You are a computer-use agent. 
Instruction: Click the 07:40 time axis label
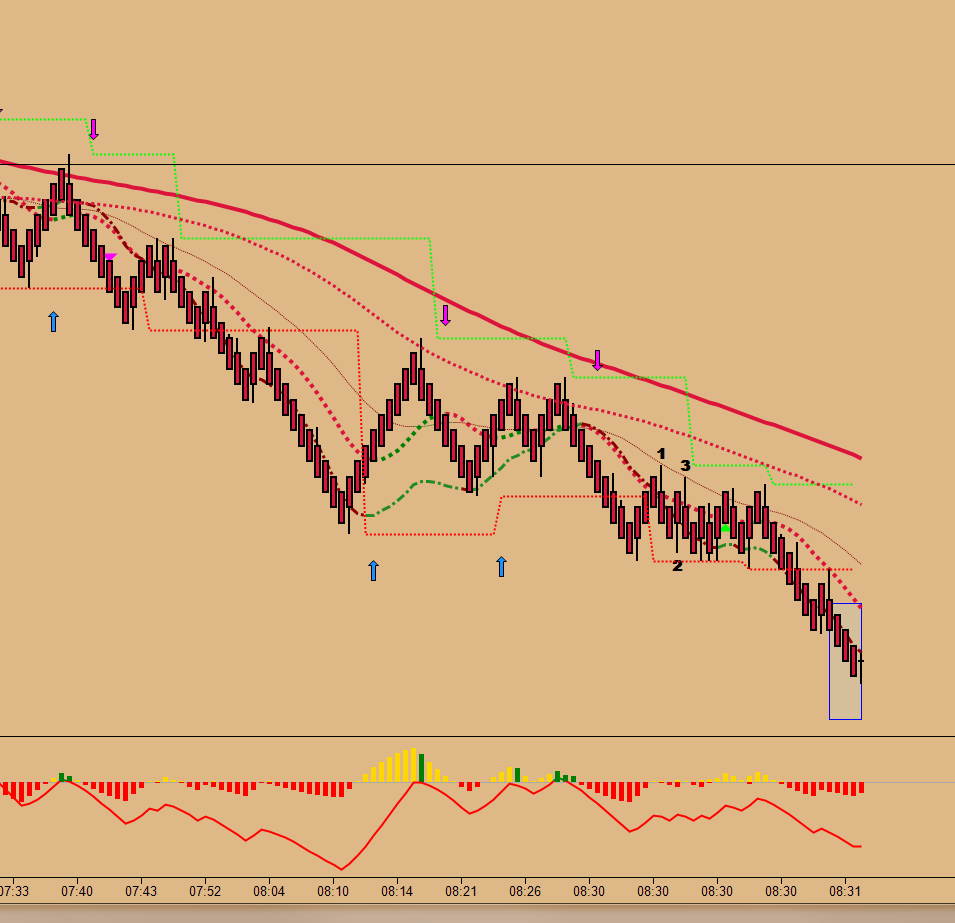(x=77, y=891)
